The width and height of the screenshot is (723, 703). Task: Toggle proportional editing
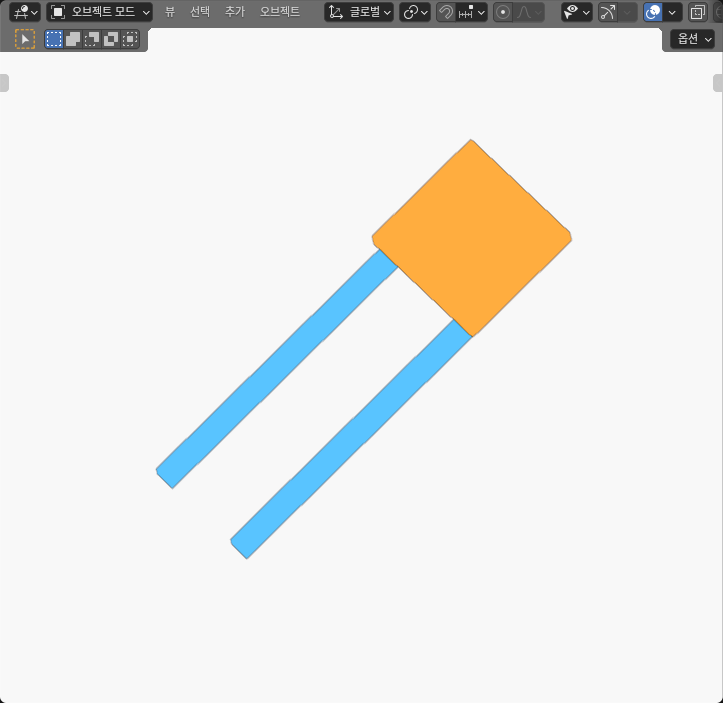coord(503,12)
